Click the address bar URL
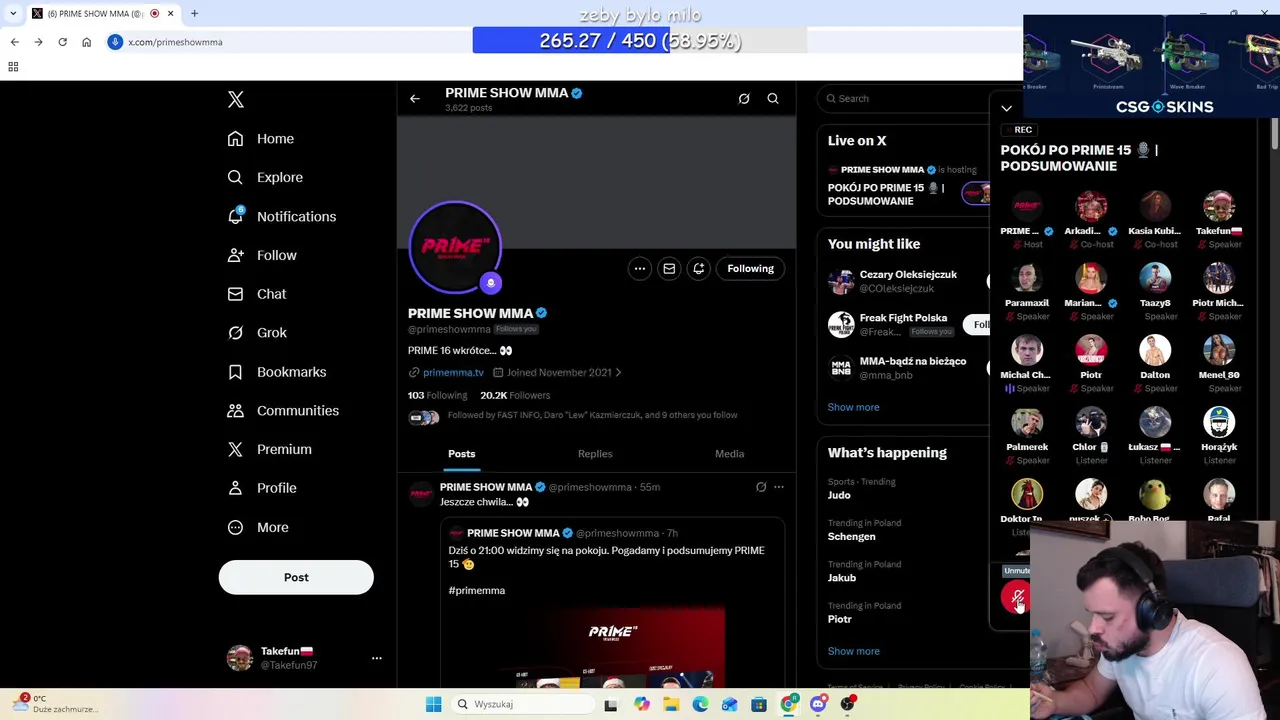 tap(176, 42)
